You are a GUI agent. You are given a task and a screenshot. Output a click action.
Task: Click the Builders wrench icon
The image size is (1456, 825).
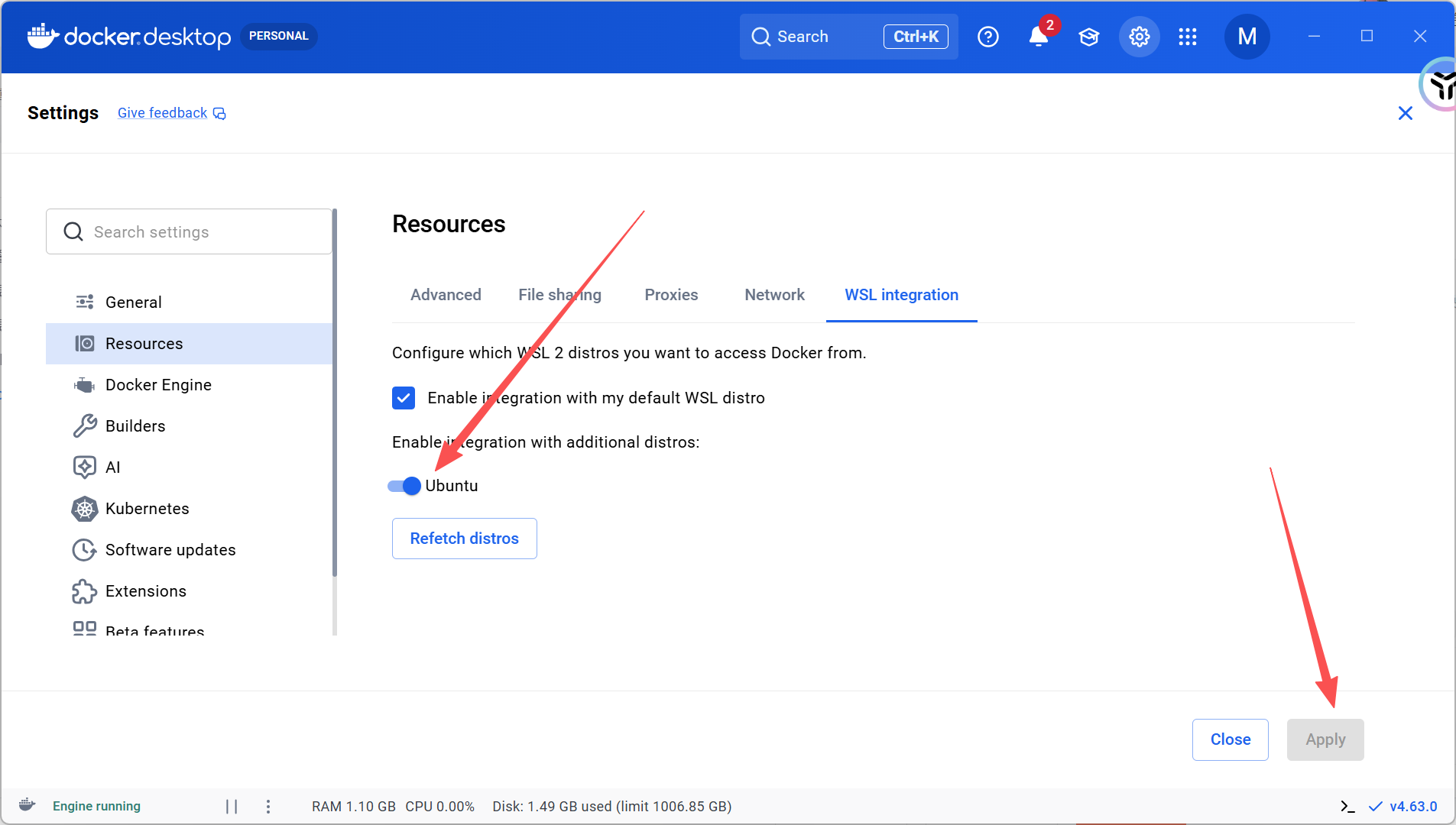84,426
